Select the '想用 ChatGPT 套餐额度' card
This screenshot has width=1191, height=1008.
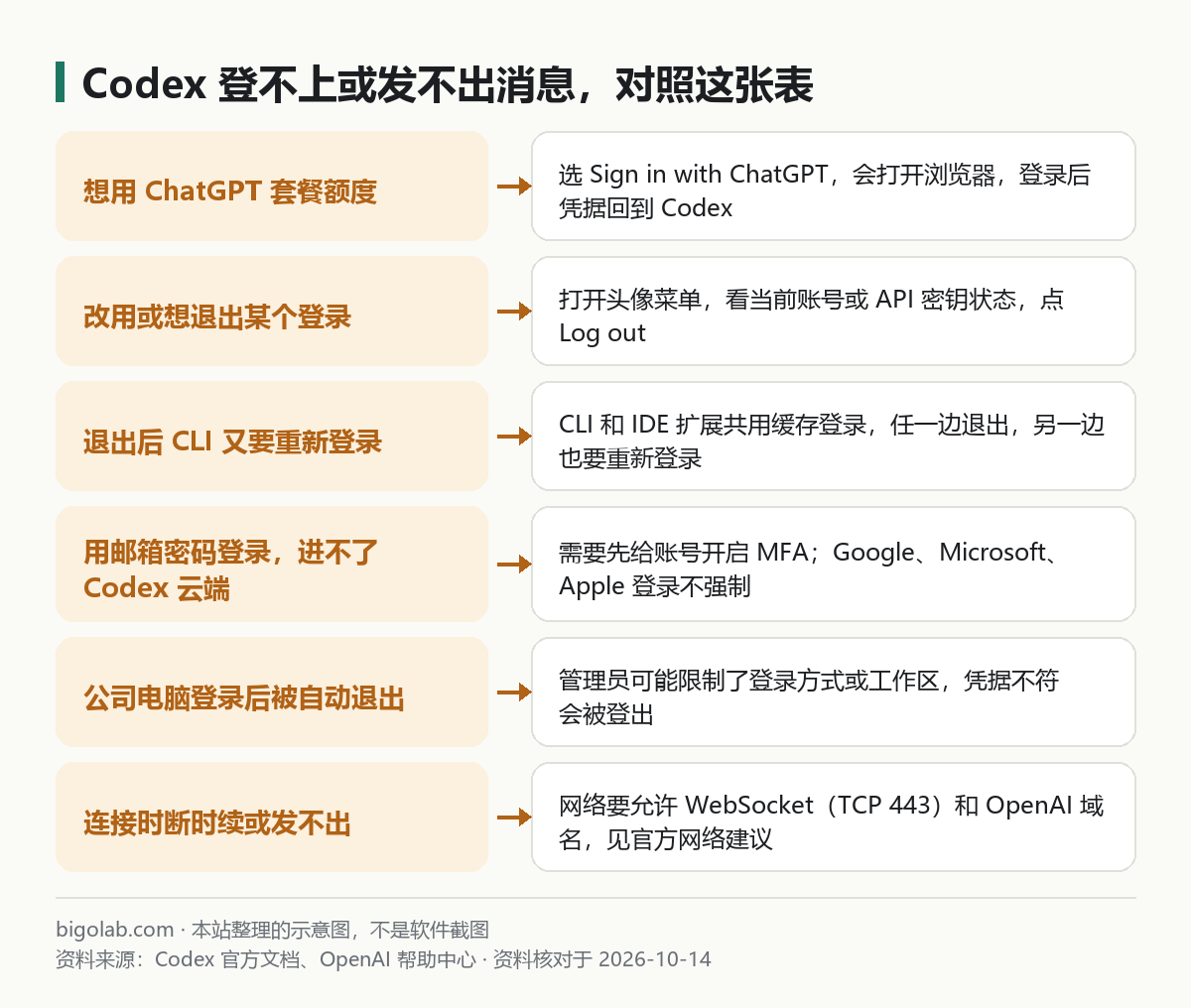pos(272,186)
